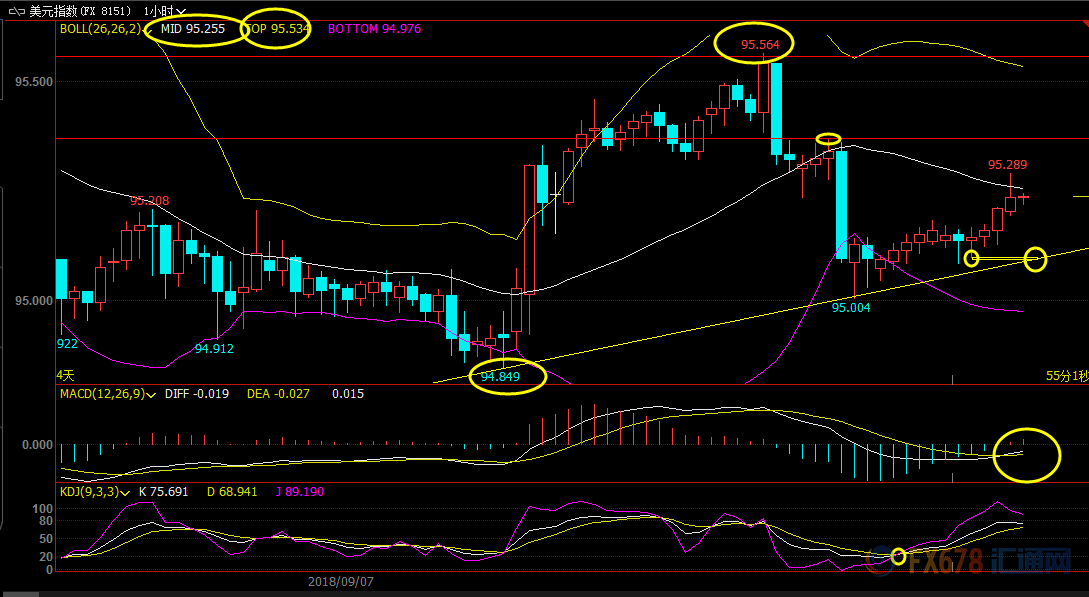Click the 80 KDJ axis label
This screenshot has width=1089, height=597.
coord(46,521)
